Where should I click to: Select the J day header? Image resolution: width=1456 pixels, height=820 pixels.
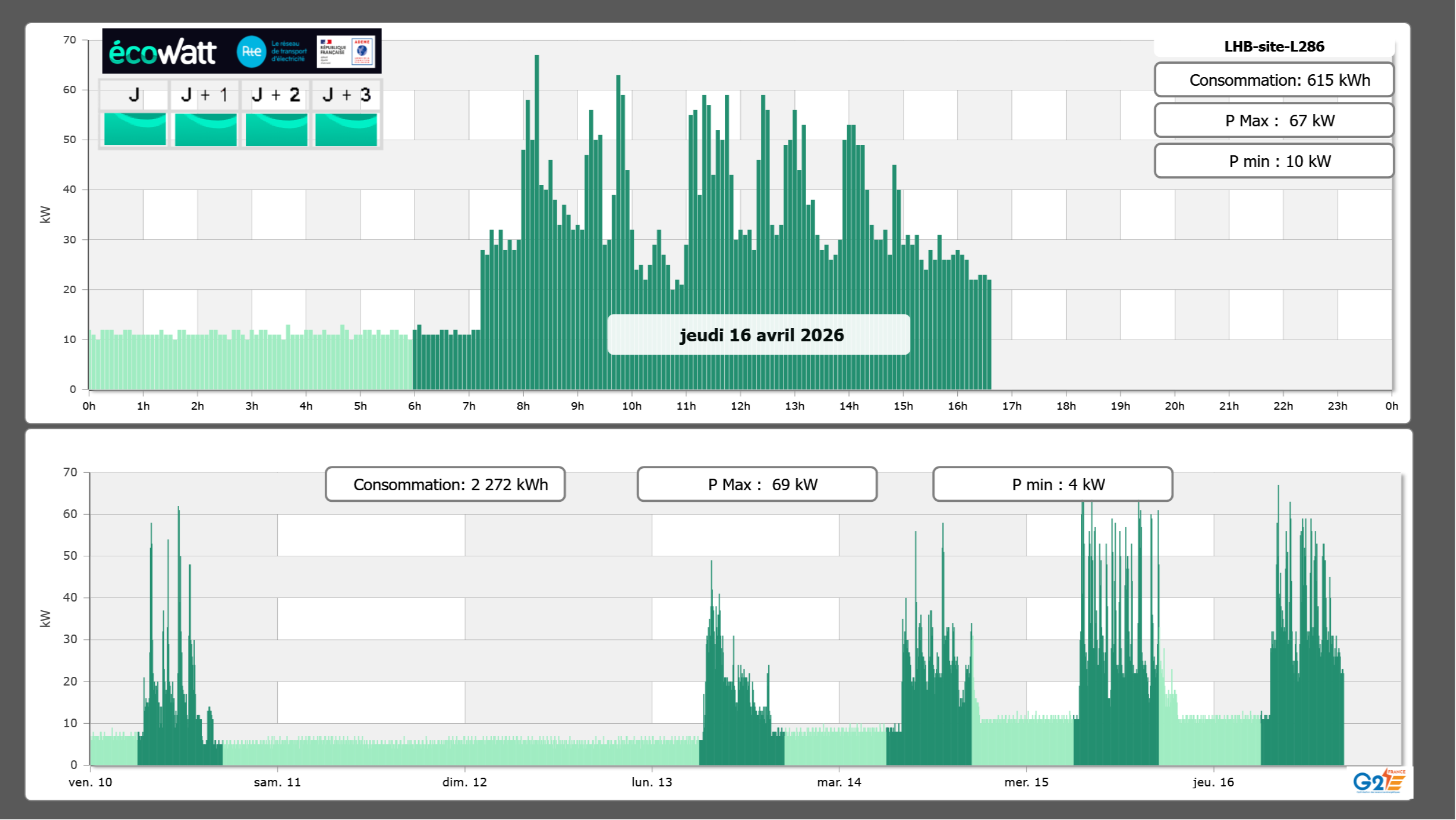(x=134, y=95)
